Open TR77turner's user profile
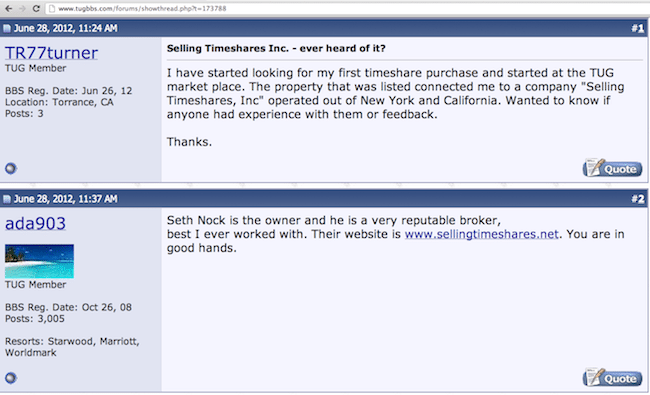Image resolution: width=650 pixels, height=395 pixels. point(51,53)
